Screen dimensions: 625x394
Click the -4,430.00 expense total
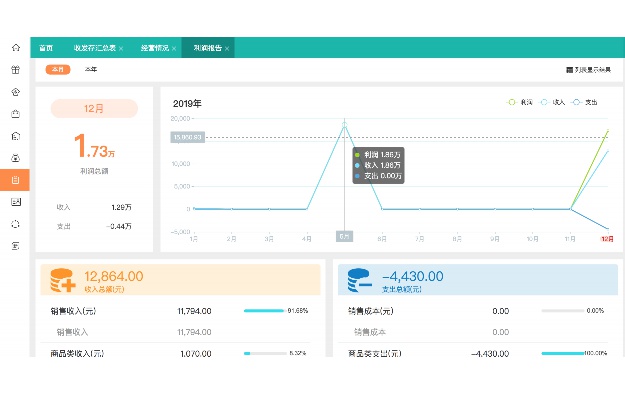point(413,276)
